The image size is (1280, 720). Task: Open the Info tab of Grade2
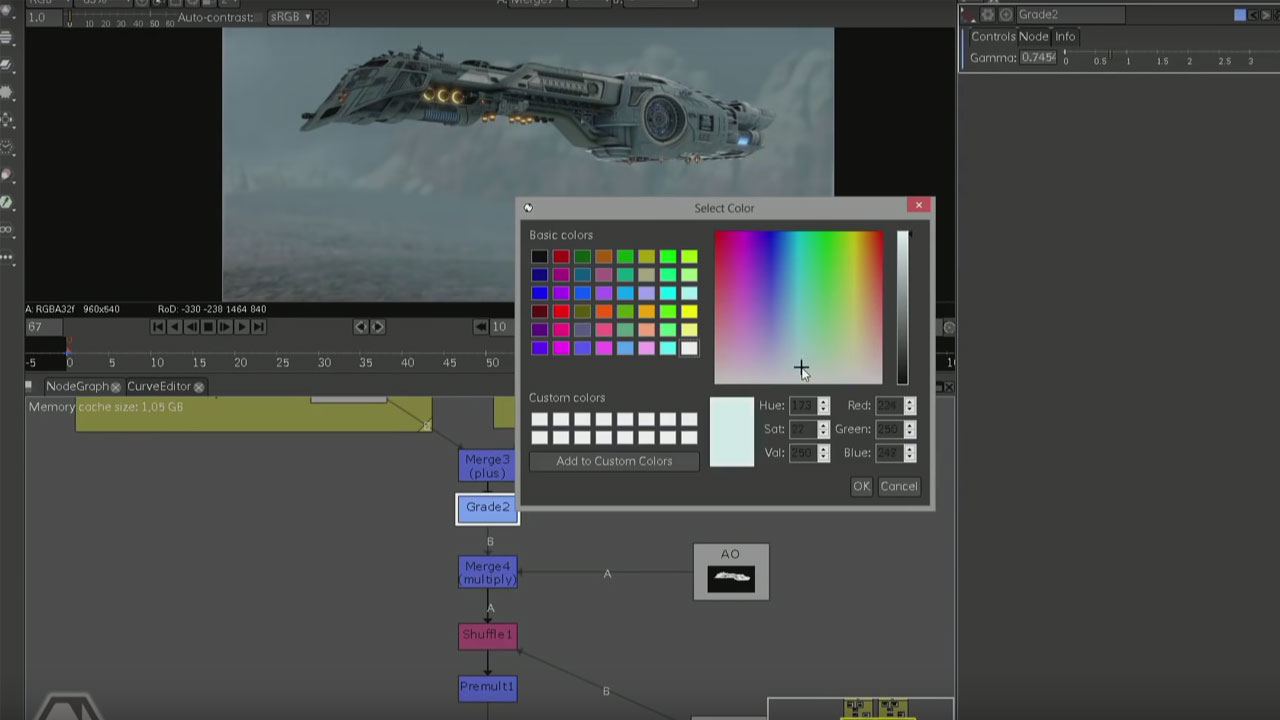click(1065, 37)
